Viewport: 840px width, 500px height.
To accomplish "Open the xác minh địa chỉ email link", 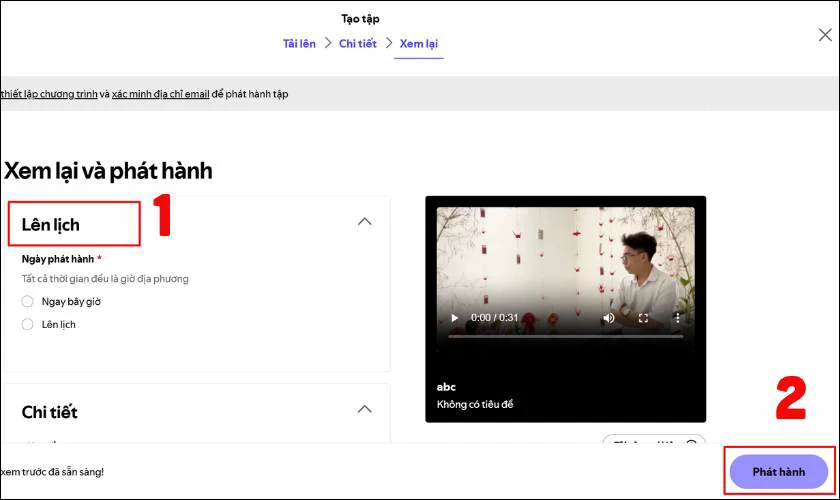I will (160, 94).
